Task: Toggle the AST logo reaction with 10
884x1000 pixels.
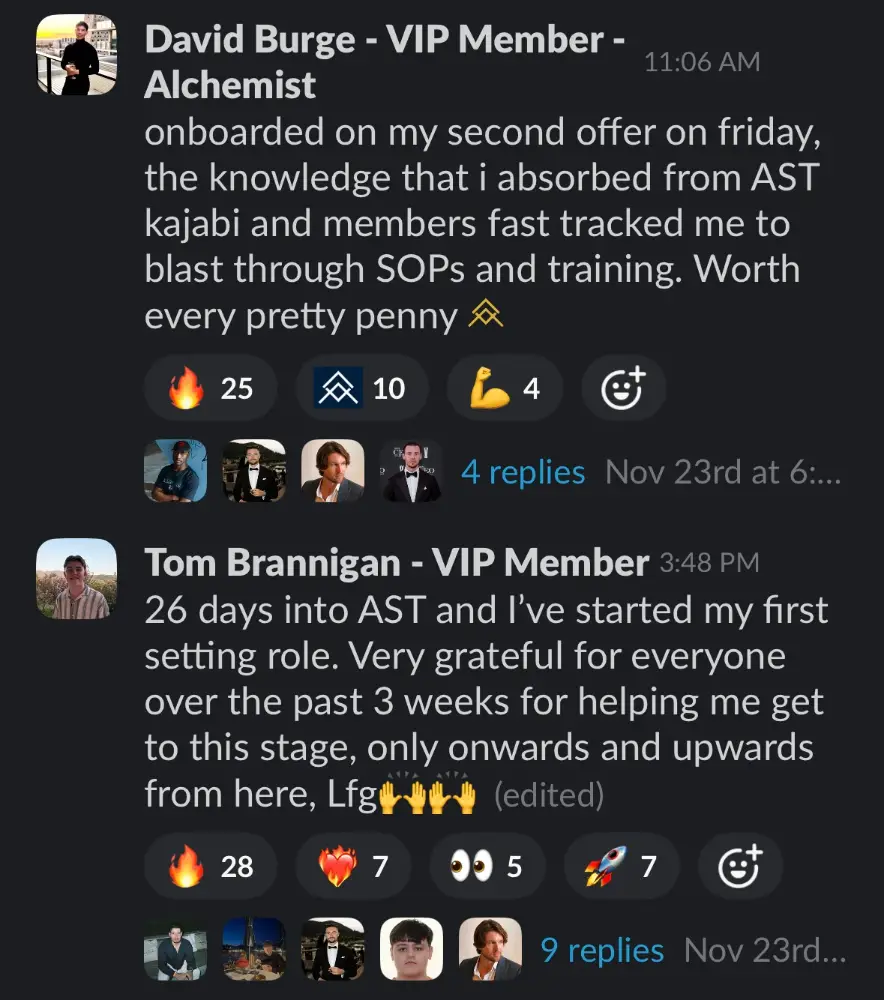Action: coord(361,388)
